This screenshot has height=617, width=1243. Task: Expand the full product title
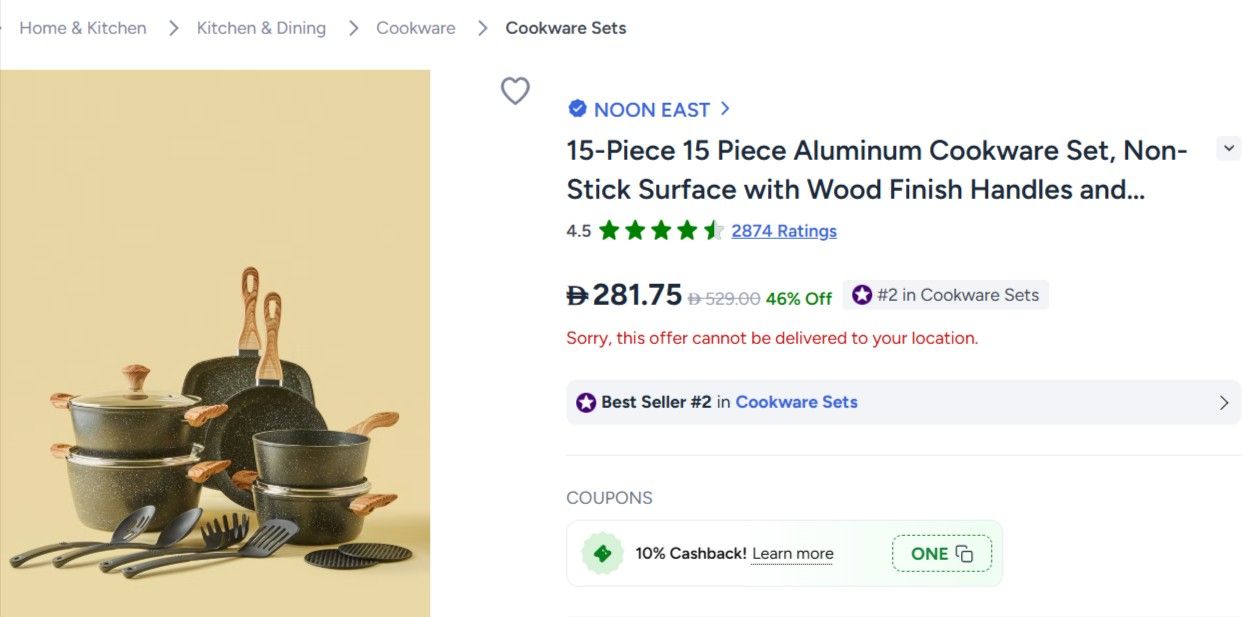point(1228,149)
